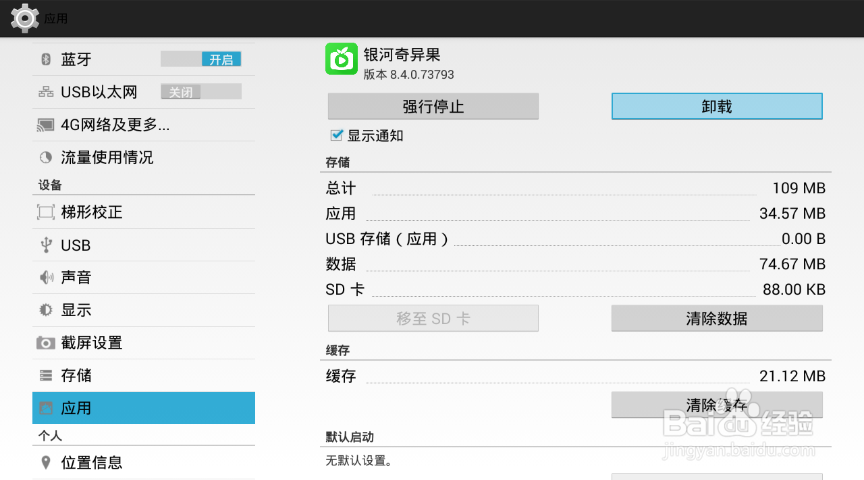Toggle the USB以太网 关闭 switch on
Viewport: 864px width, 480px height.
click(201, 92)
